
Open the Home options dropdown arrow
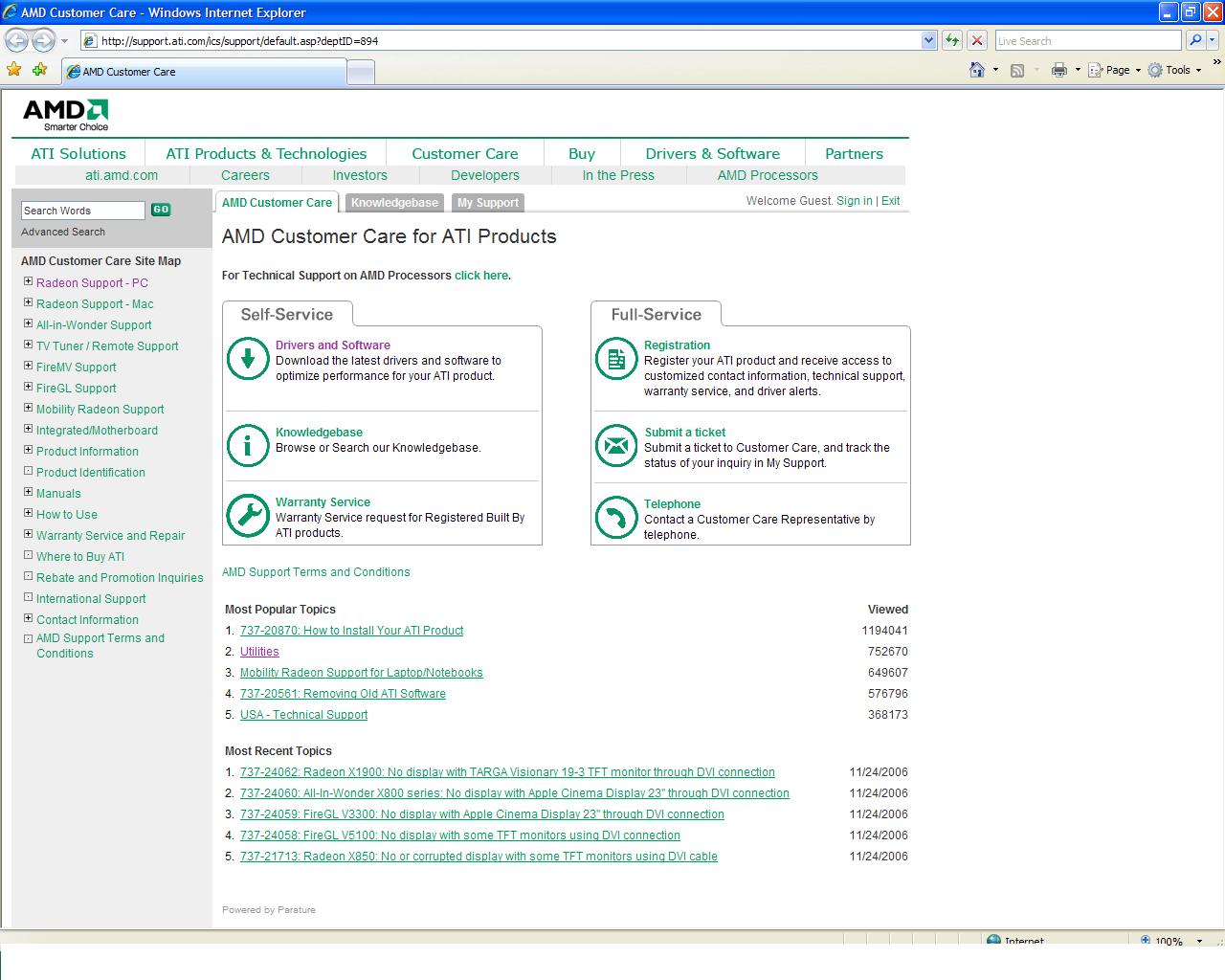(995, 70)
